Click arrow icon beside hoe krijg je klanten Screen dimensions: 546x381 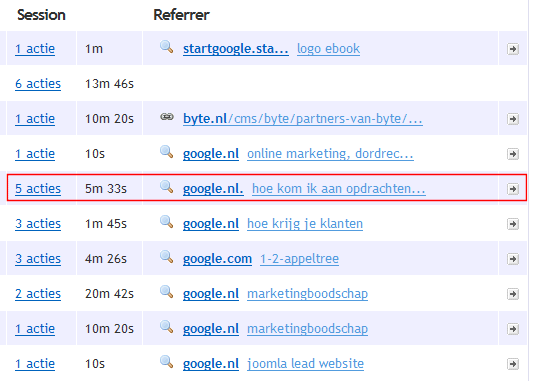click(513, 224)
